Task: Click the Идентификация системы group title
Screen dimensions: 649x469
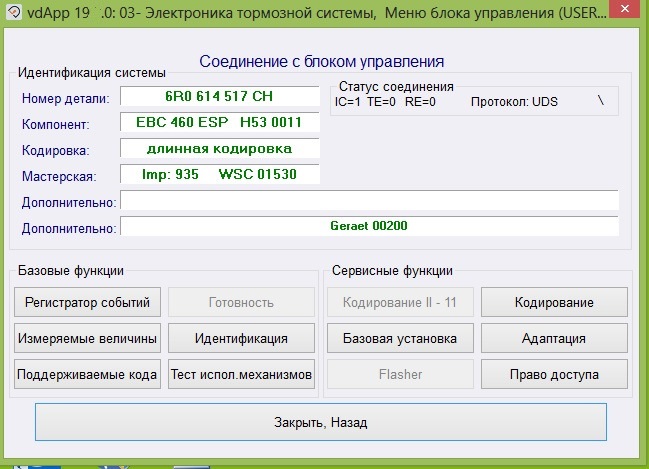Action: click(92, 73)
